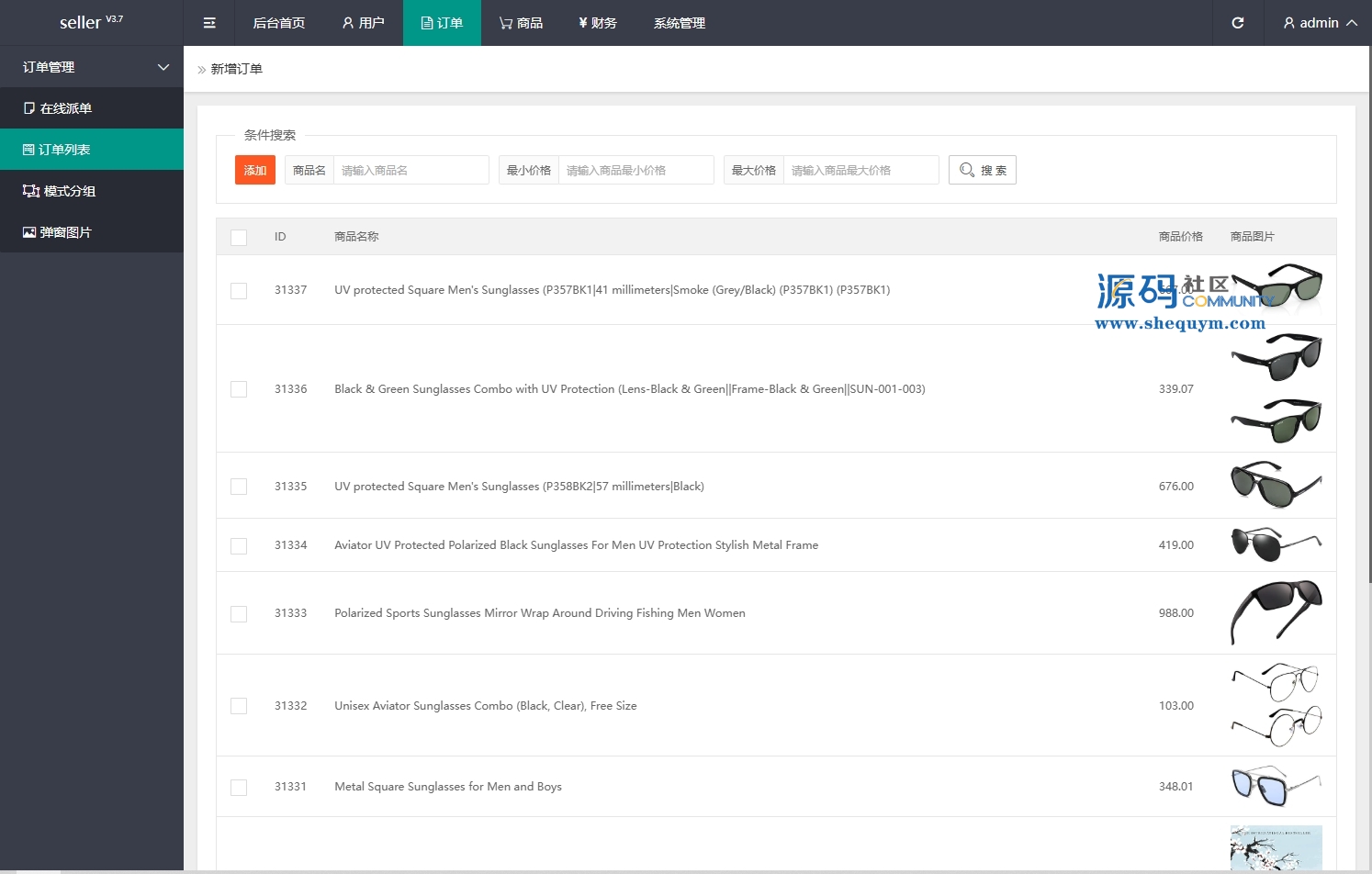
Task: Collapse the 订单管理 sidebar group
Action: [92, 67]
